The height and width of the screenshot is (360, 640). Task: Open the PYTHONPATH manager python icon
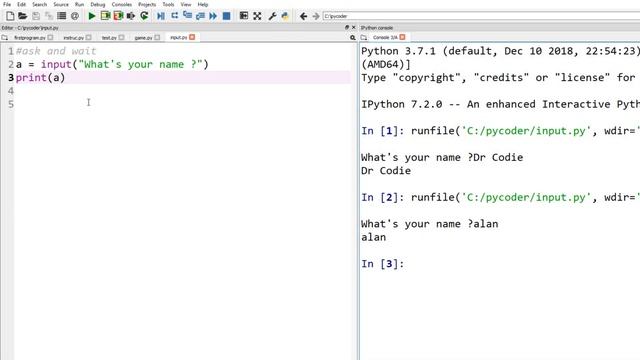pos(285,16)
